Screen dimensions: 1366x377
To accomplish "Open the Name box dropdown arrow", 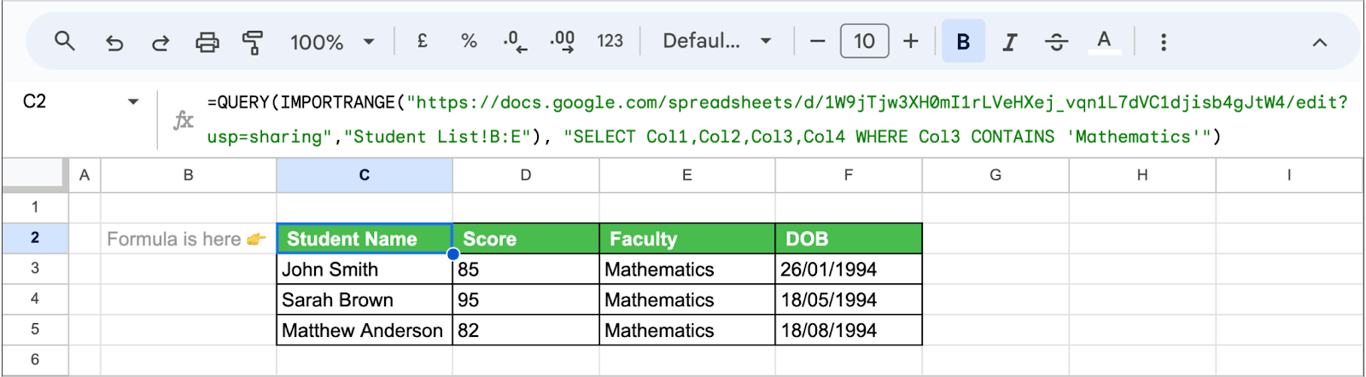I will tap(134, 102).
